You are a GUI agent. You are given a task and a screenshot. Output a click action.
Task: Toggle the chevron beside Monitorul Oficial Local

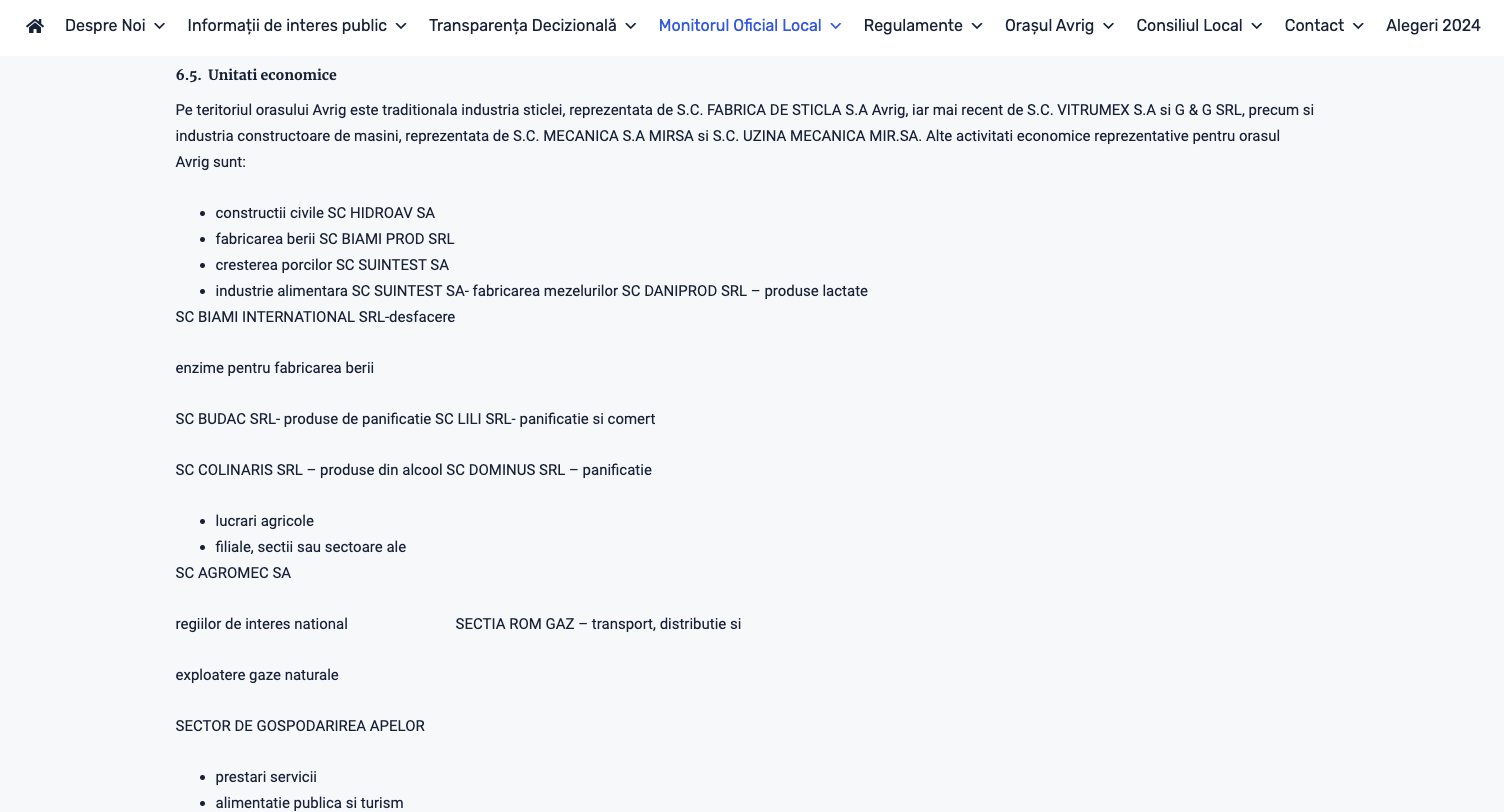tap(836, 26)
